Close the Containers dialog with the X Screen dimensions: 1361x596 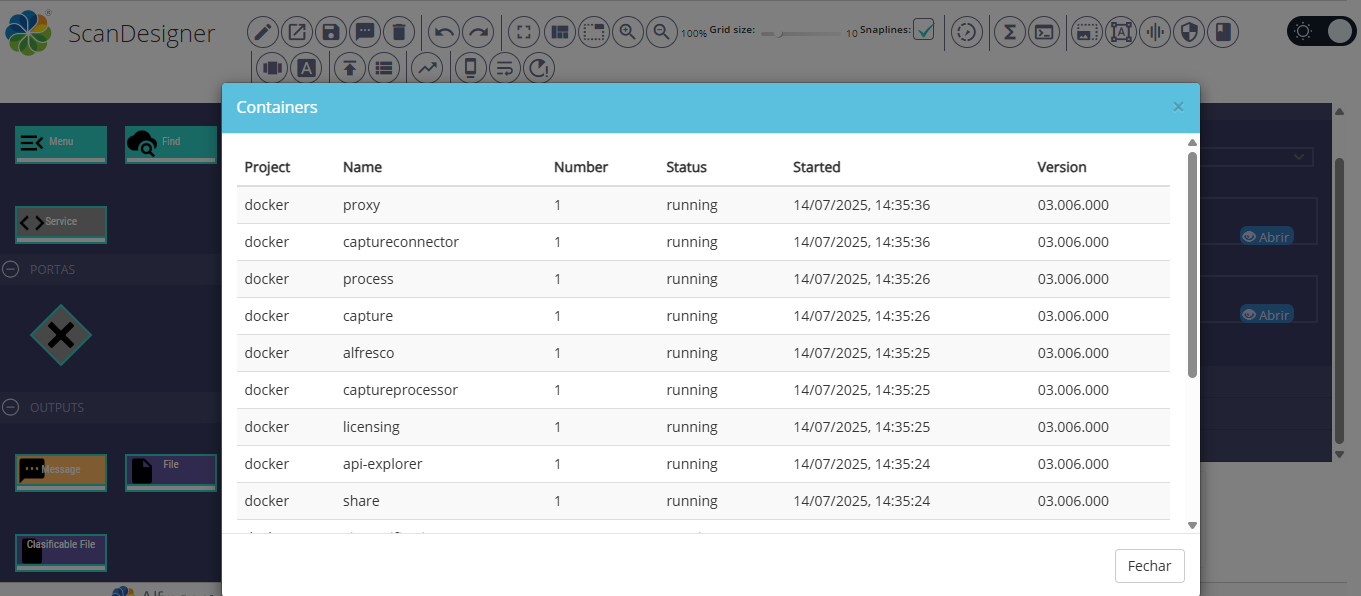coord(1178,107)
